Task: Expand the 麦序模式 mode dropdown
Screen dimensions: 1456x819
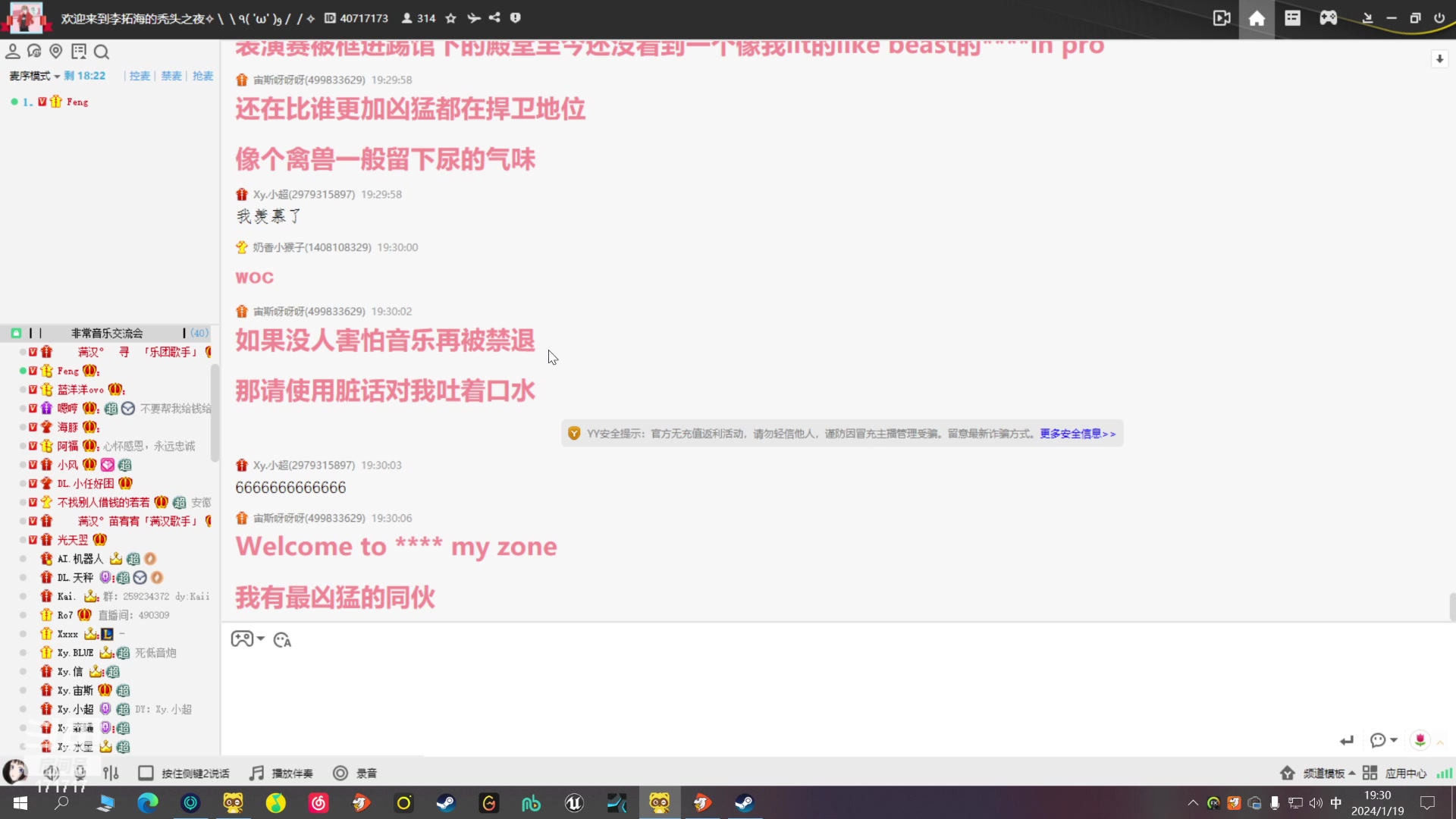Action: [34, 76]
